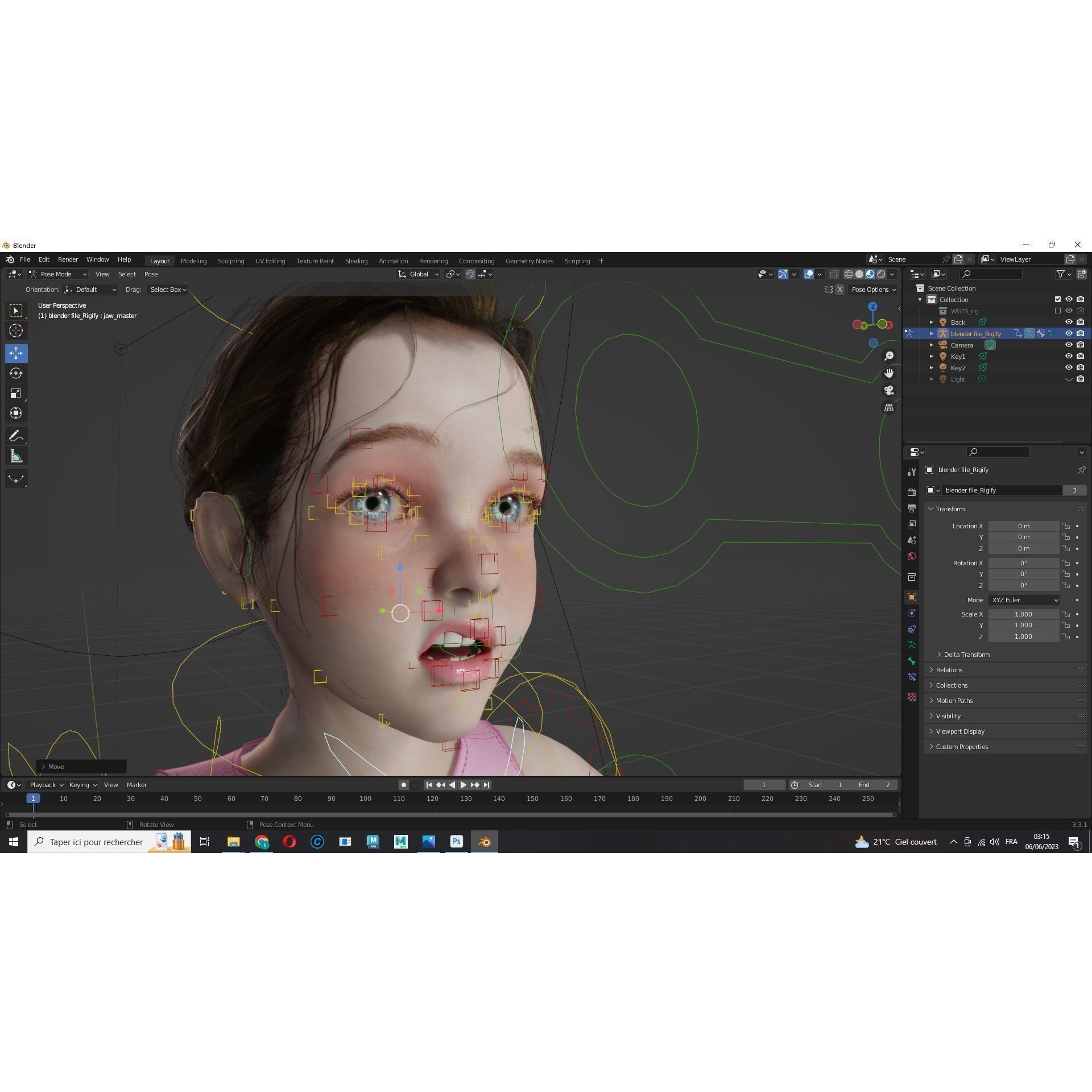Select the Rotate tool in the toolbar
The height and width of the screenshot is (1092, 1092).
coord(16,373)
